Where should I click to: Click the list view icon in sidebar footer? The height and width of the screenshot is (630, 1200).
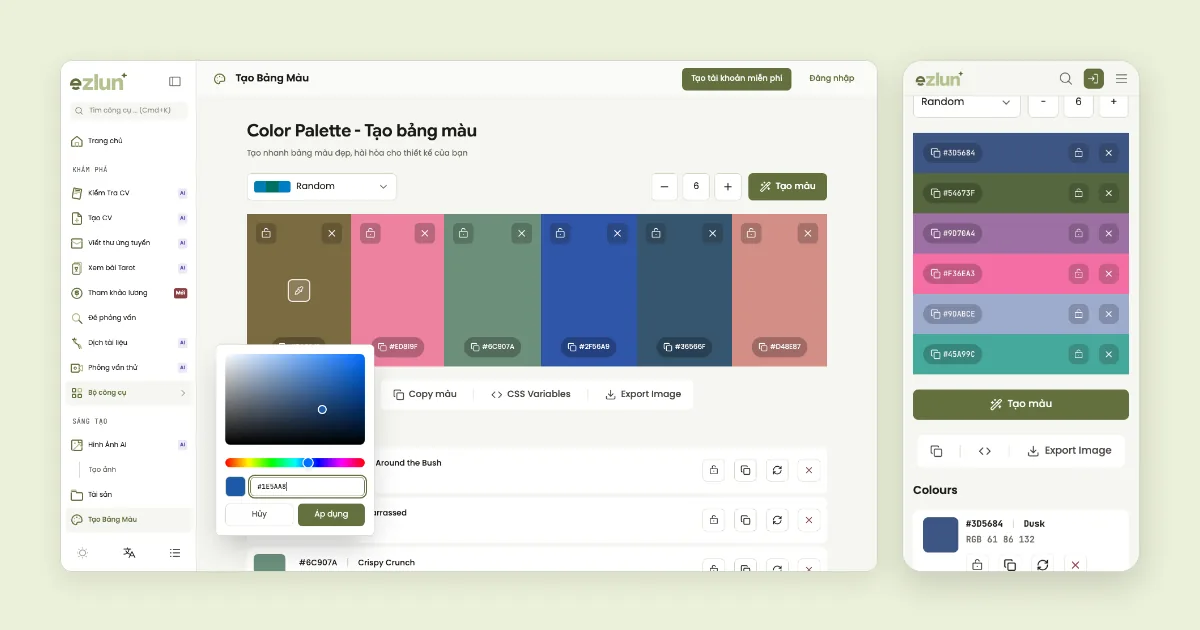[x=175, y=552]
